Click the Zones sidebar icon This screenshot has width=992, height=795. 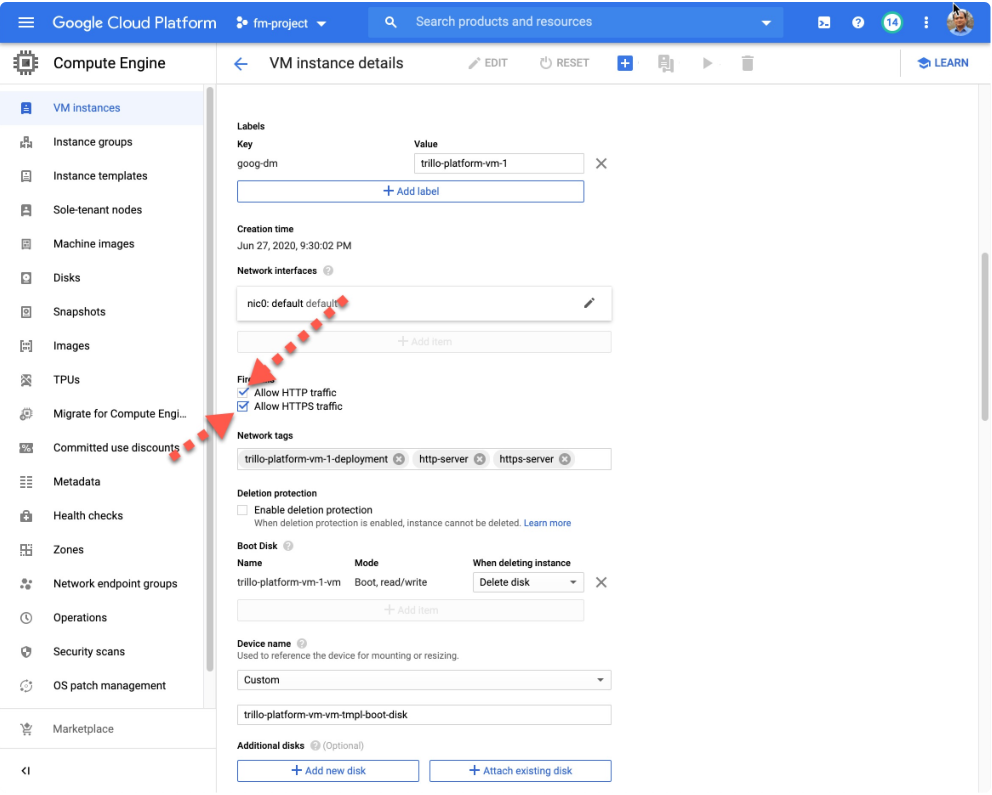pyautogui.click(x=26, y=550)
